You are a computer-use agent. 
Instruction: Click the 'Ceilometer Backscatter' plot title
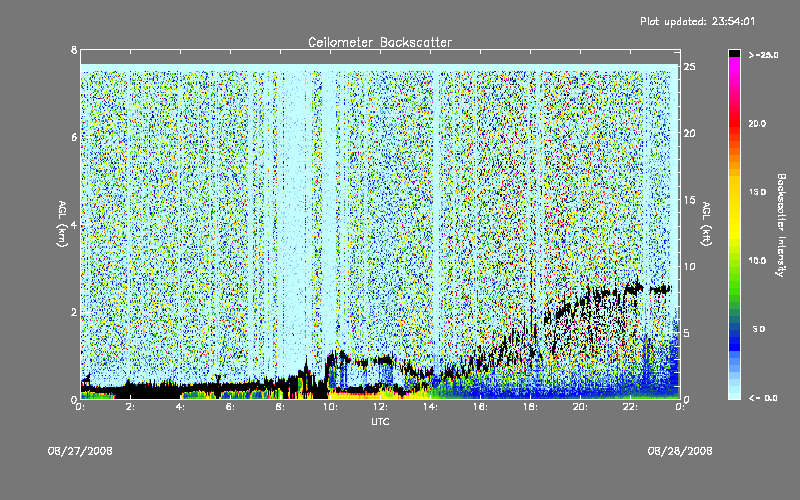(x=380, y=42)
